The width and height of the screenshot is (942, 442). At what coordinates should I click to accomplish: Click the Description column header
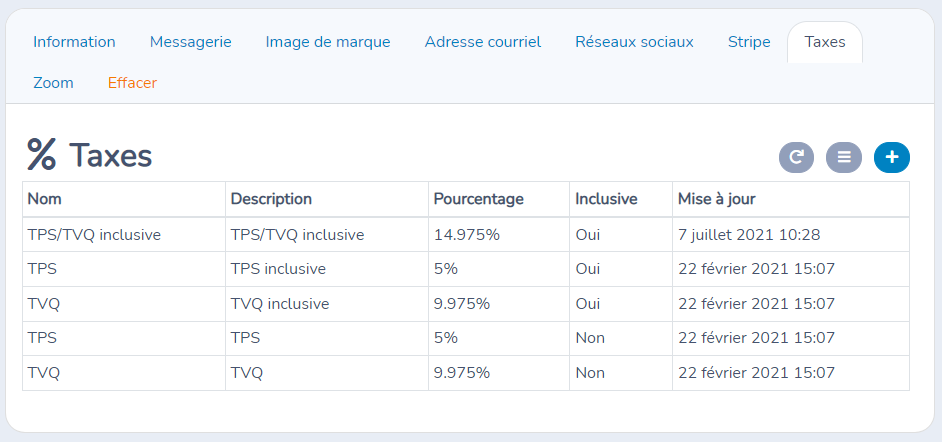click(x=327, y=199)
